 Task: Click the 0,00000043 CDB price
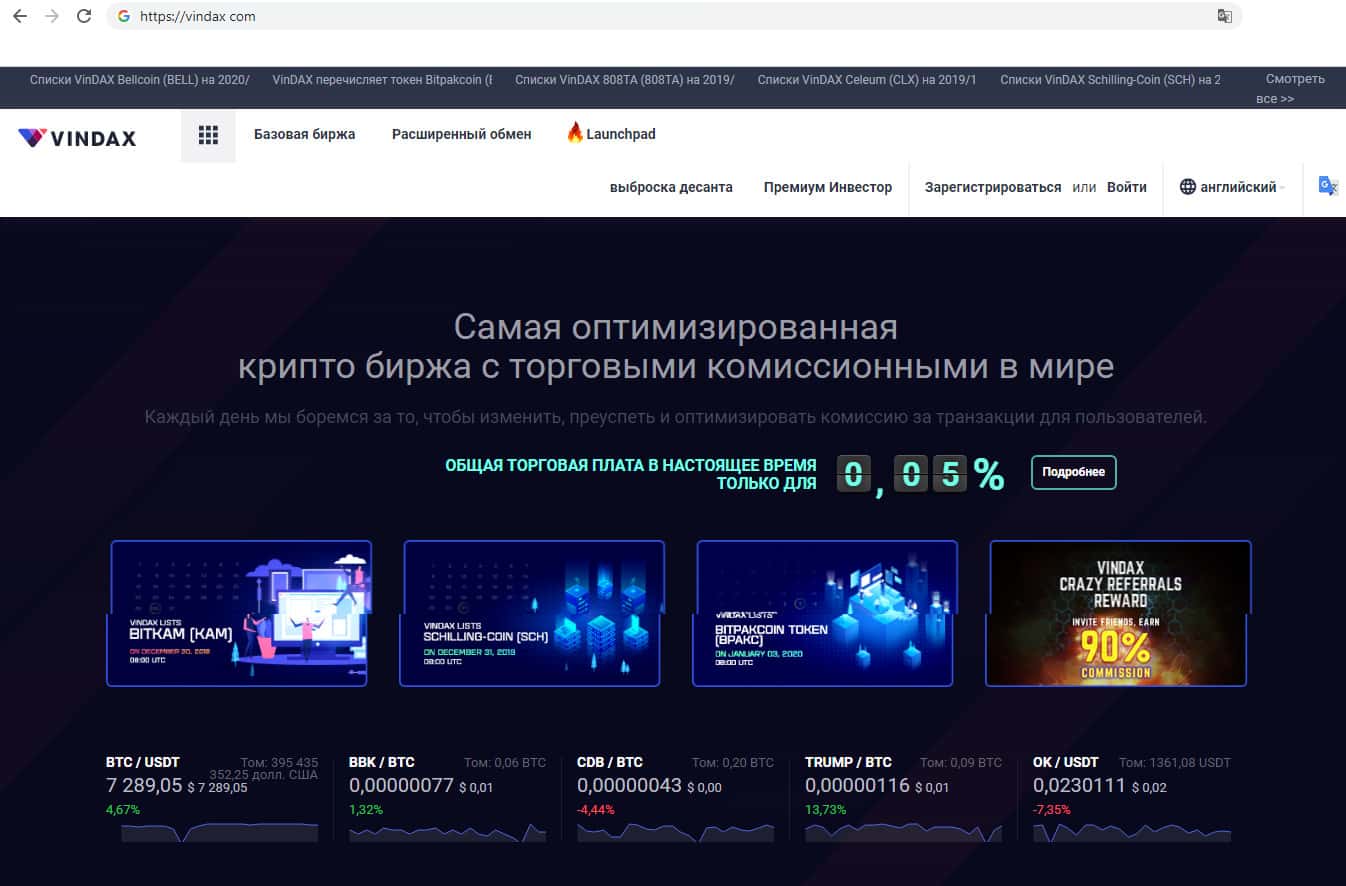[x=630, y=786]
